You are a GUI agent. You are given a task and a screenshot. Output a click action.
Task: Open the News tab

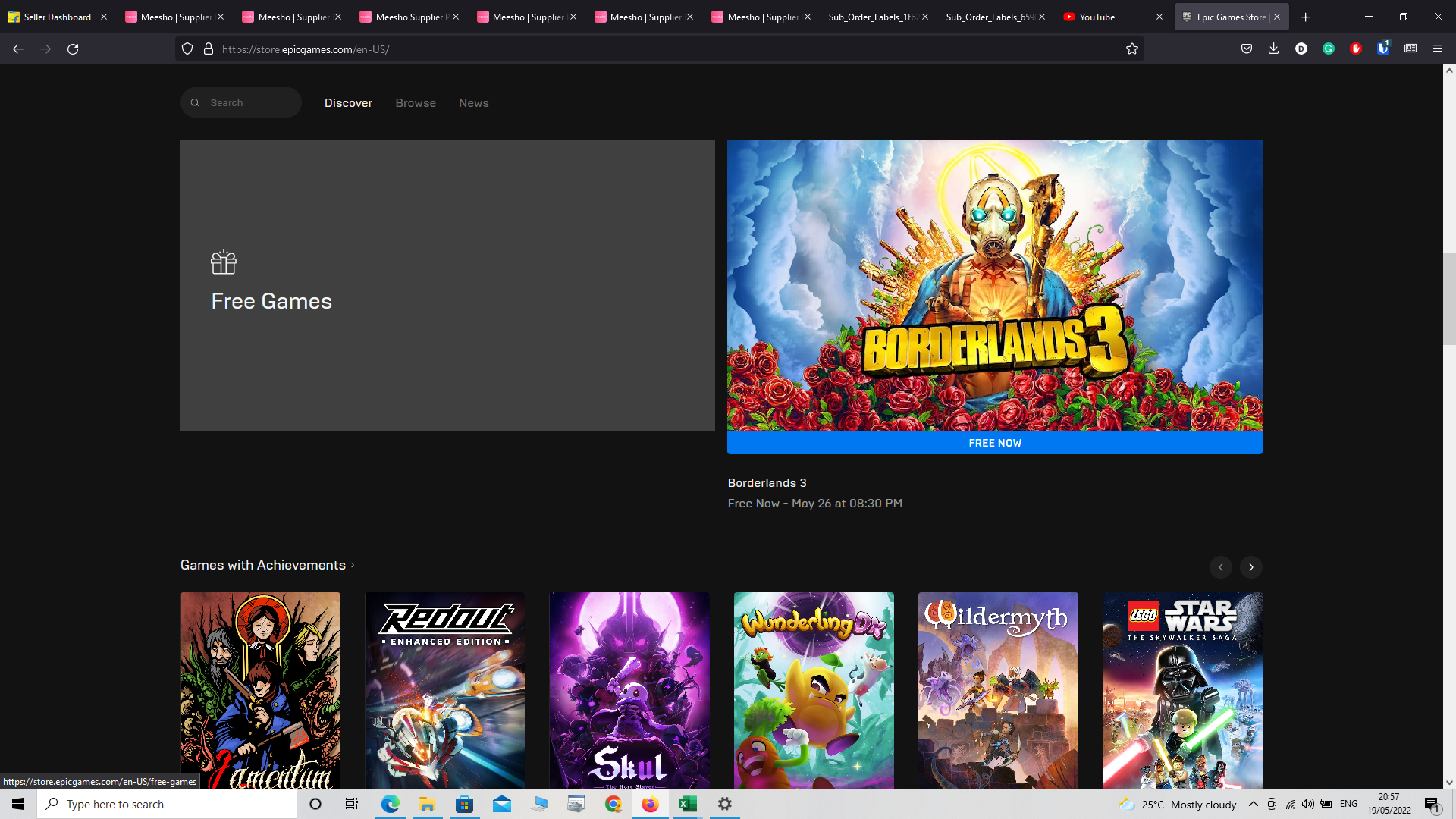click(473, 103)
